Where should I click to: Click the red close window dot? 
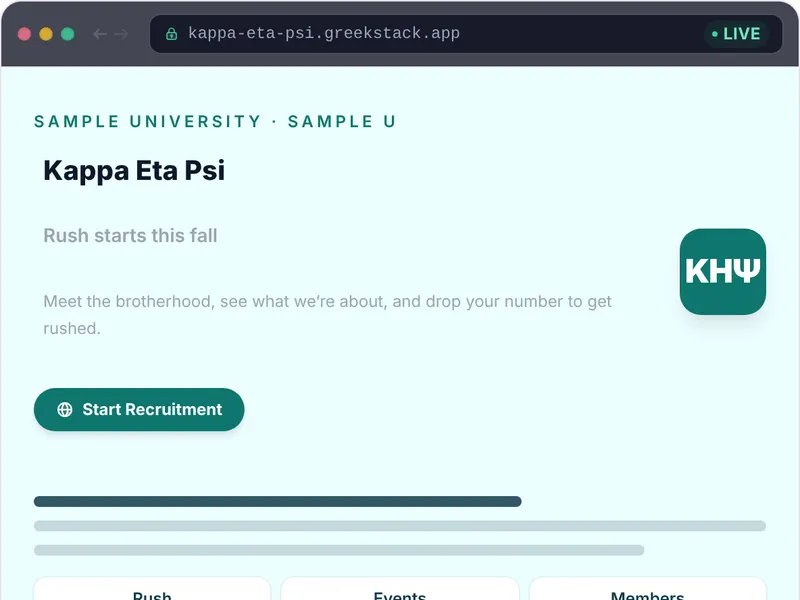click(24, 34)
